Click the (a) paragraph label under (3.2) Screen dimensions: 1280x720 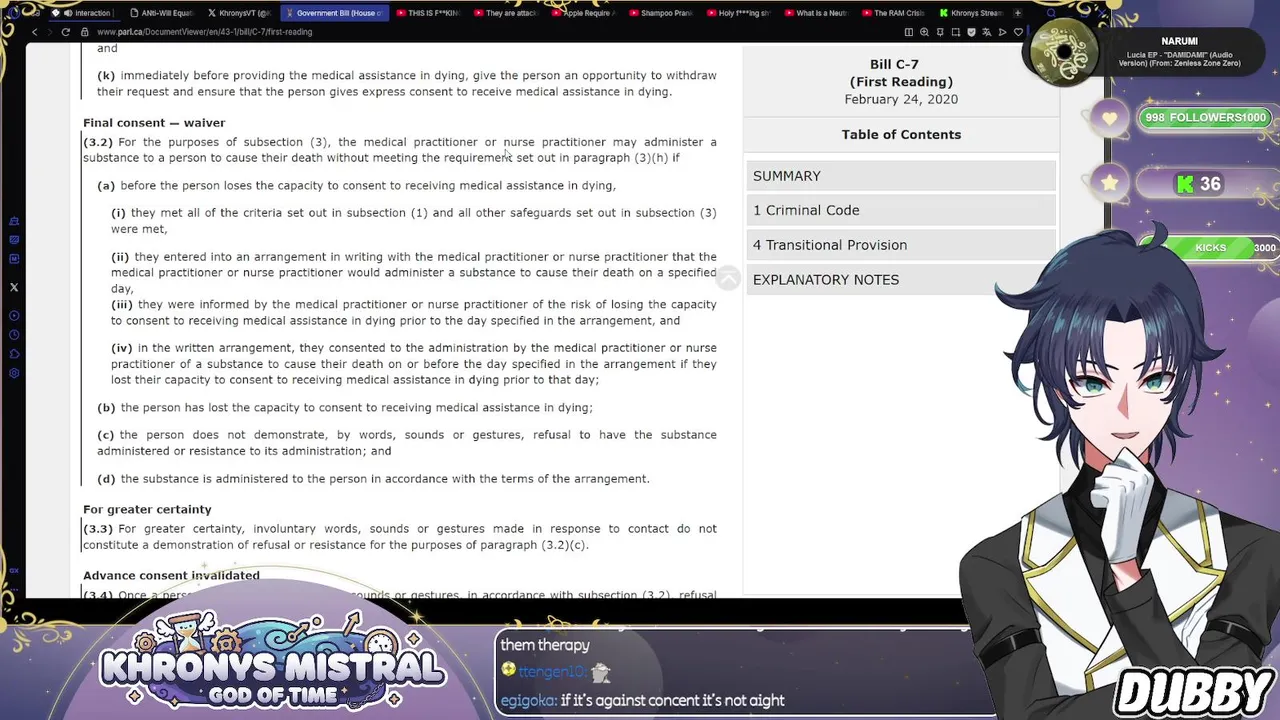[106, 186]
